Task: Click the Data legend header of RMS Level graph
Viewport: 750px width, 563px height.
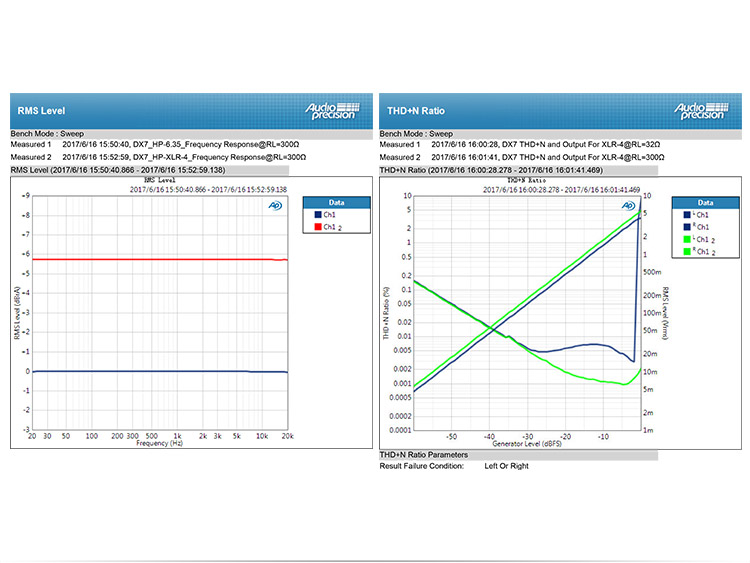Action: [x=336, y=202]
